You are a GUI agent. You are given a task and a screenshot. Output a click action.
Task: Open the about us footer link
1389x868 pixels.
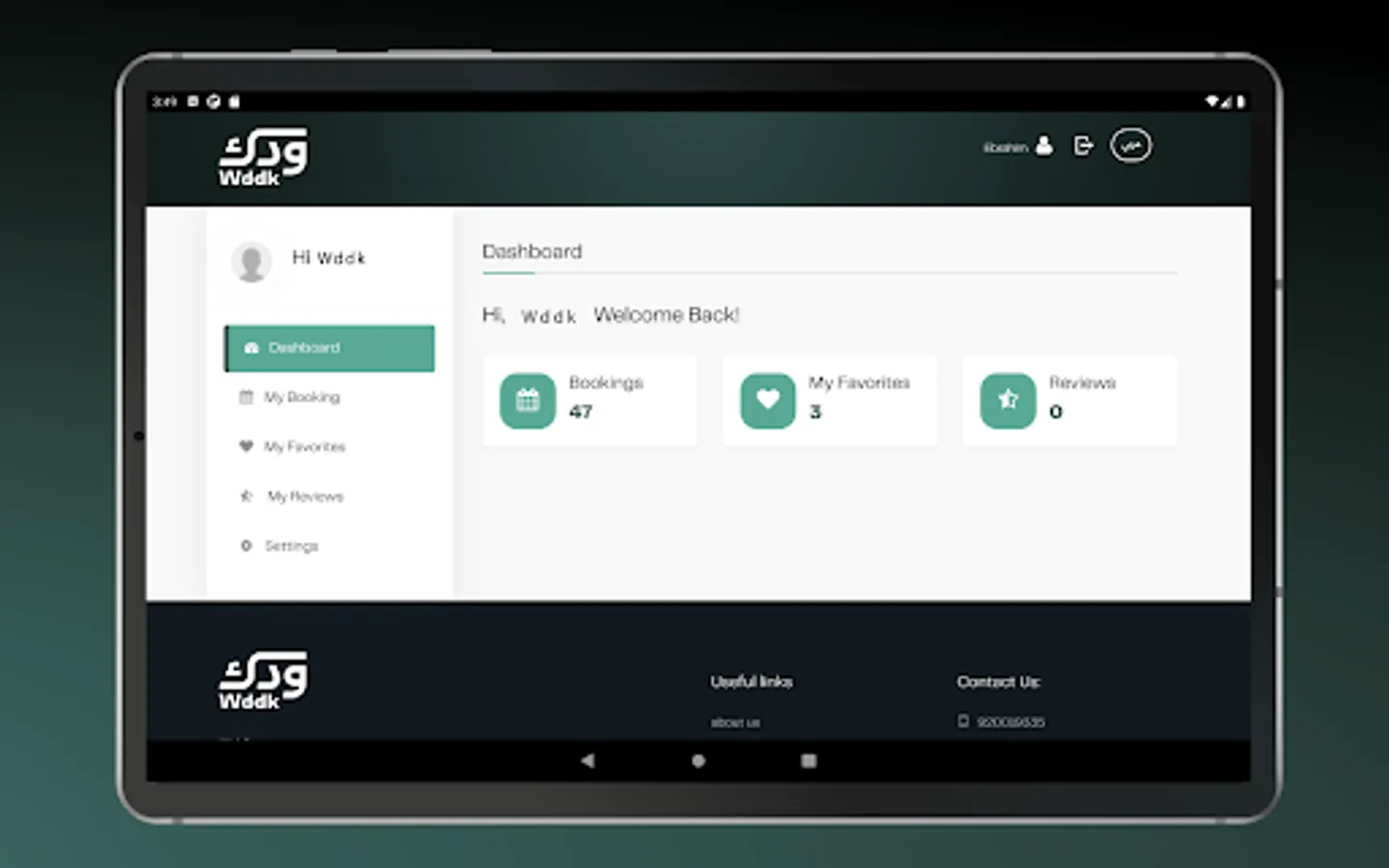735,722
